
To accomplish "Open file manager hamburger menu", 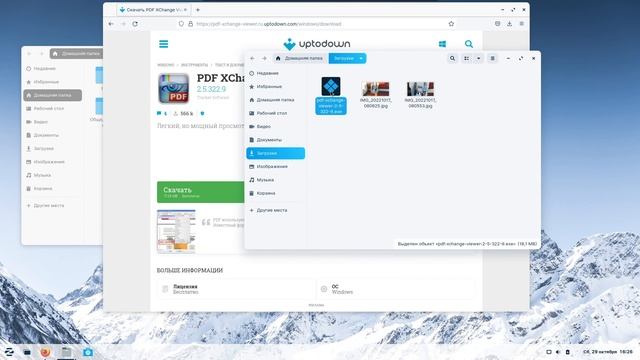I will 493,58.
